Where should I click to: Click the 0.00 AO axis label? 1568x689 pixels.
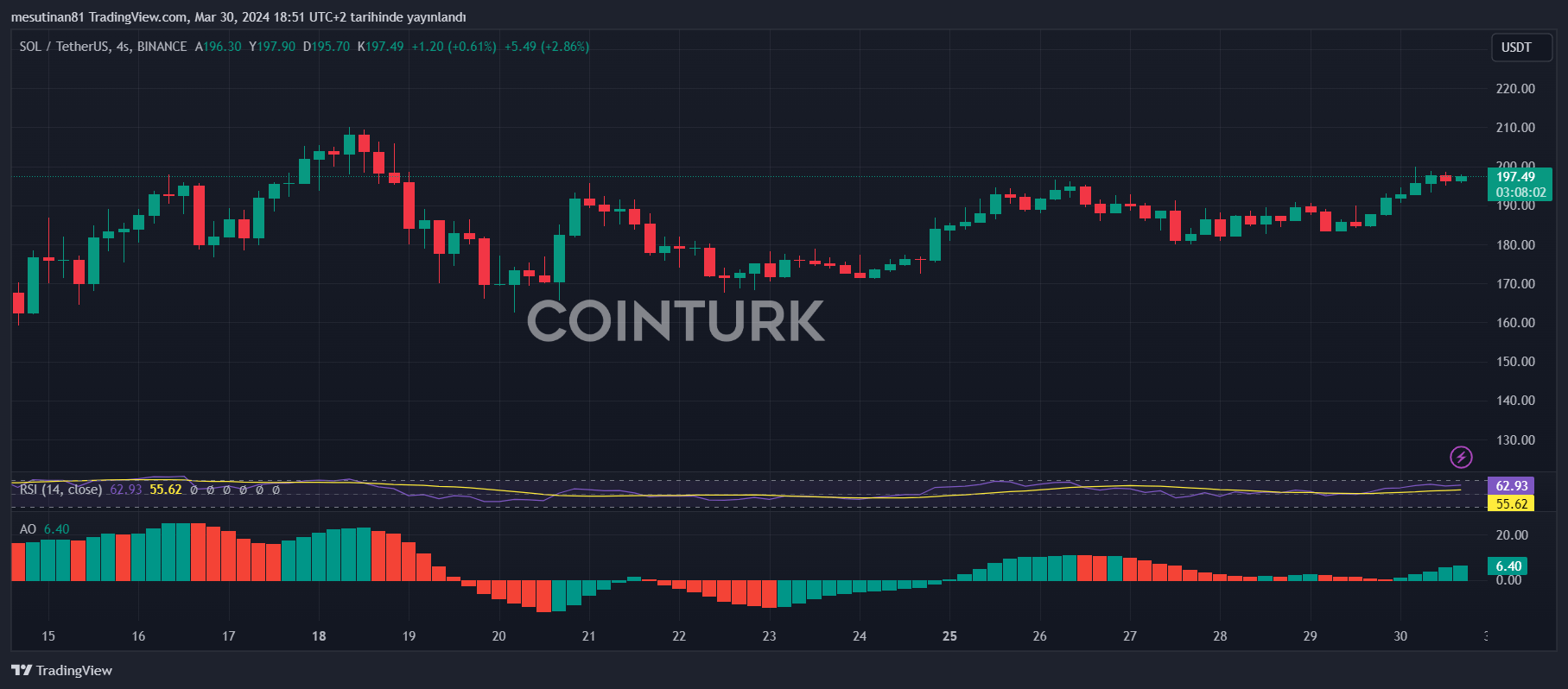(1508, 580)
